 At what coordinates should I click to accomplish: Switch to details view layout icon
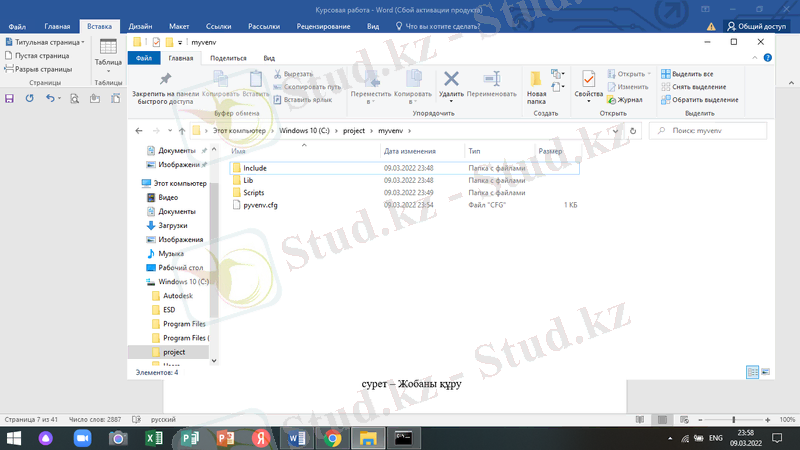coord(752,372)
